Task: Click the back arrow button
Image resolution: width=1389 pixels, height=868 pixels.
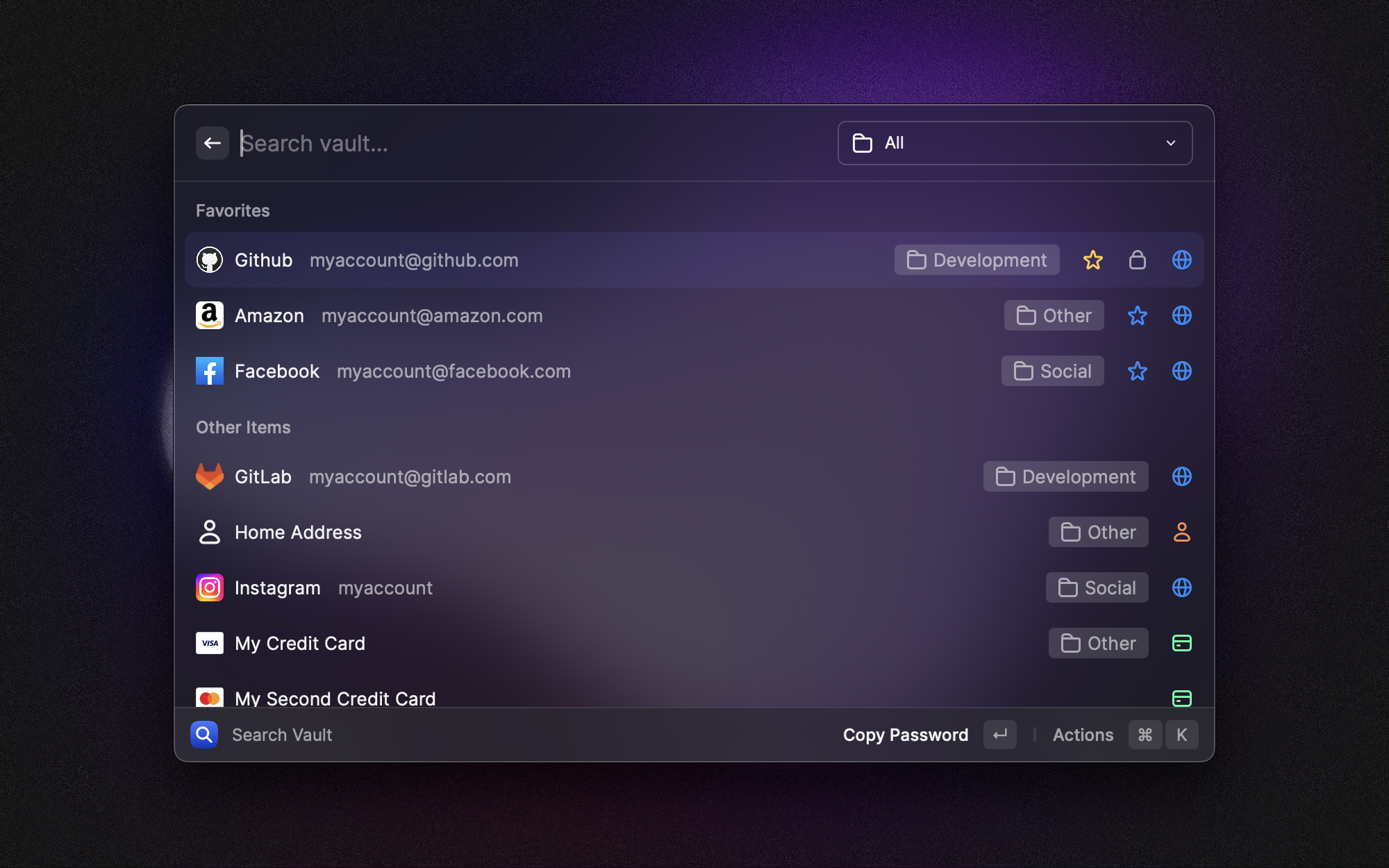Action: click(212, 143)
